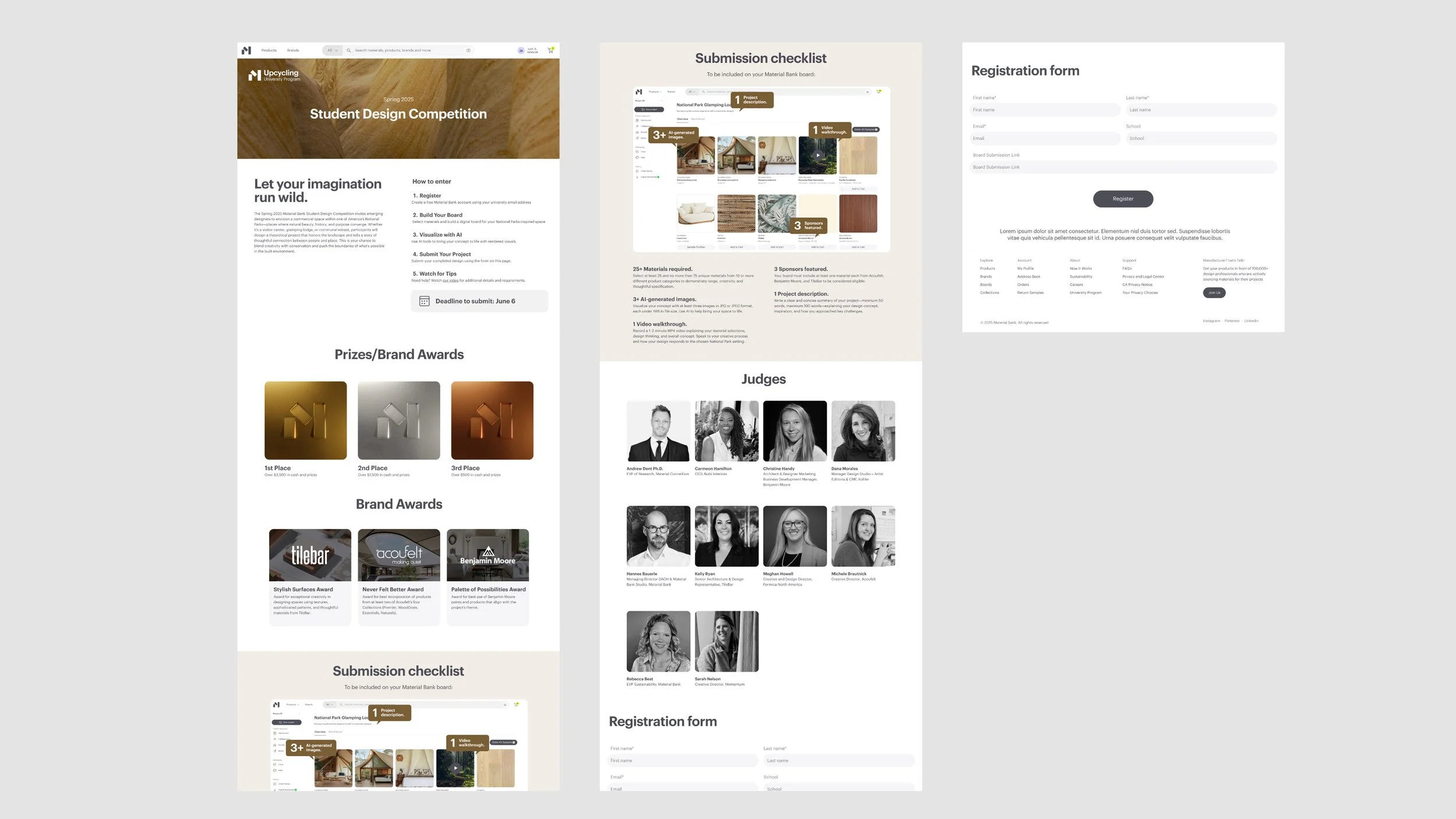
Task: Click the Material Bank logo in header
Action: pos(246,51)
